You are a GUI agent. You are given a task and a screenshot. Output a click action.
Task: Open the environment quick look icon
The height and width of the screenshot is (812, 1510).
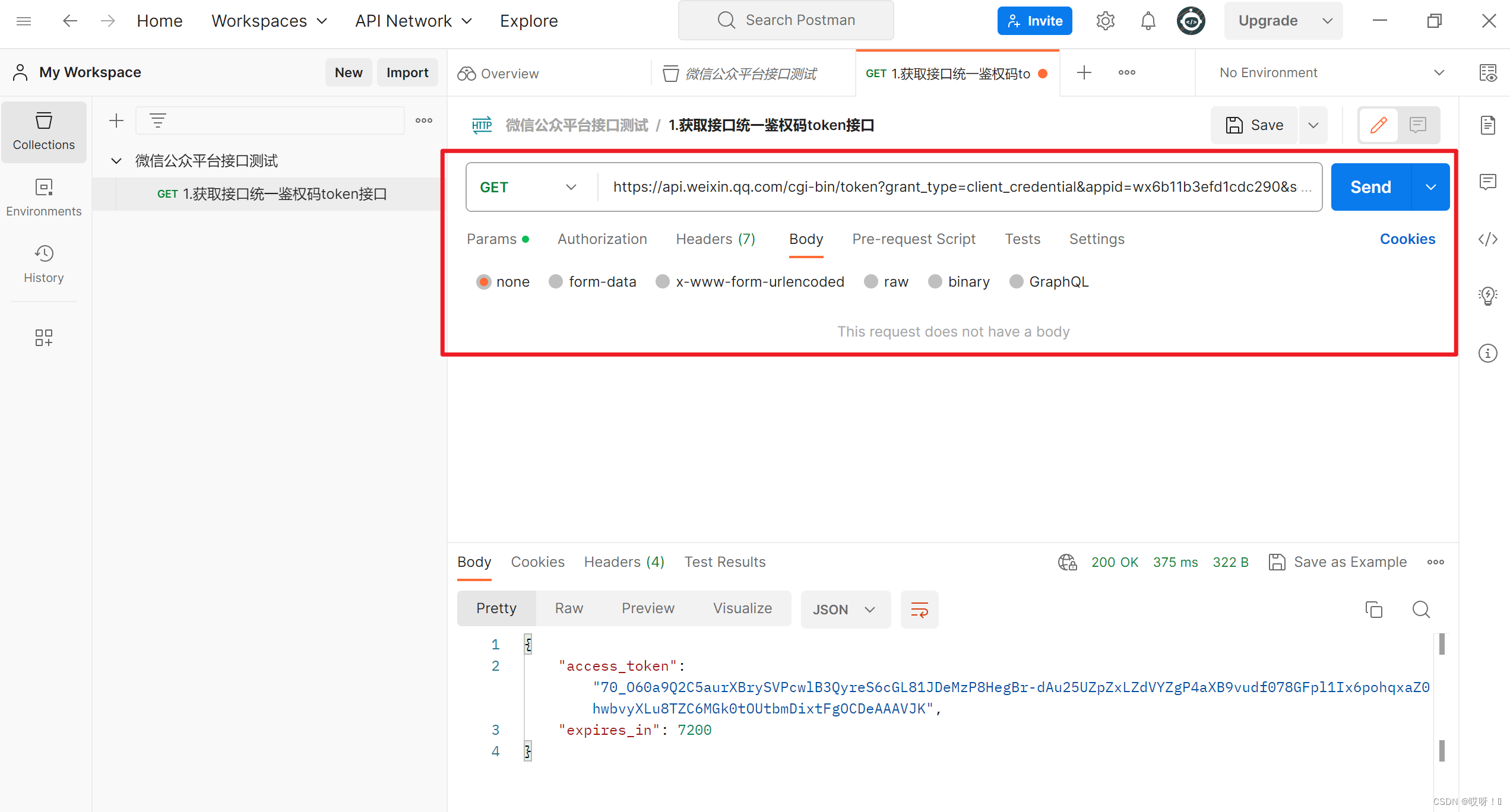[x=1488, y=73]
